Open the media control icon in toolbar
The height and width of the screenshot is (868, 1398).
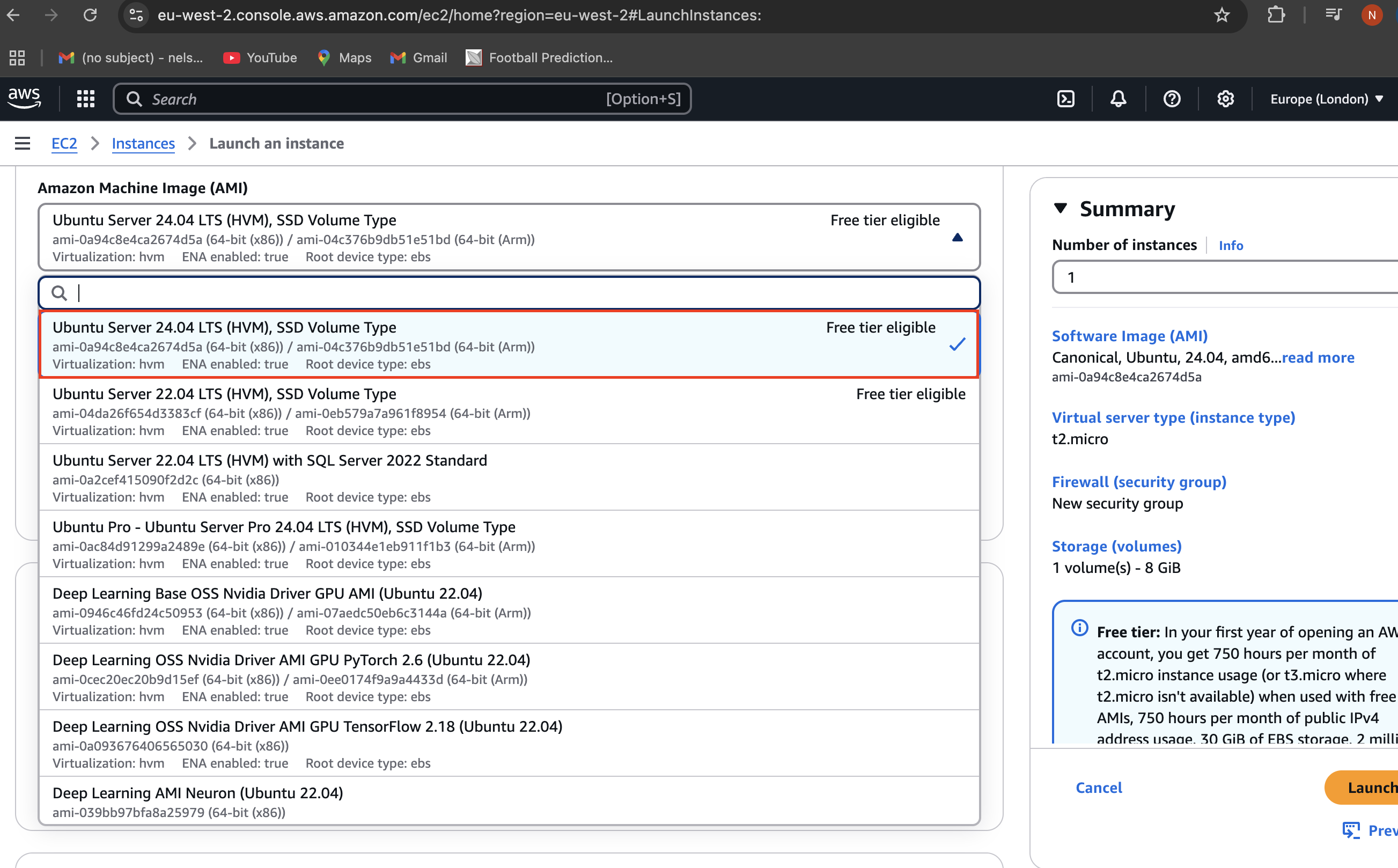(1333, 15)
